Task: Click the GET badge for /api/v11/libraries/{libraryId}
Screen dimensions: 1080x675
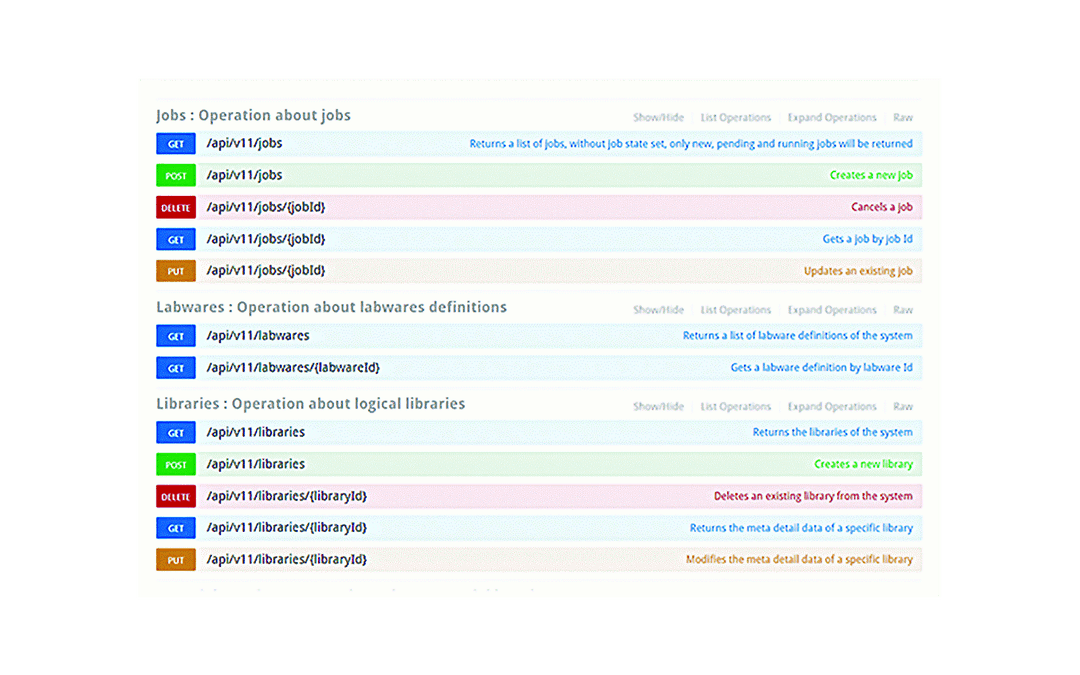Action: (176, 528)
